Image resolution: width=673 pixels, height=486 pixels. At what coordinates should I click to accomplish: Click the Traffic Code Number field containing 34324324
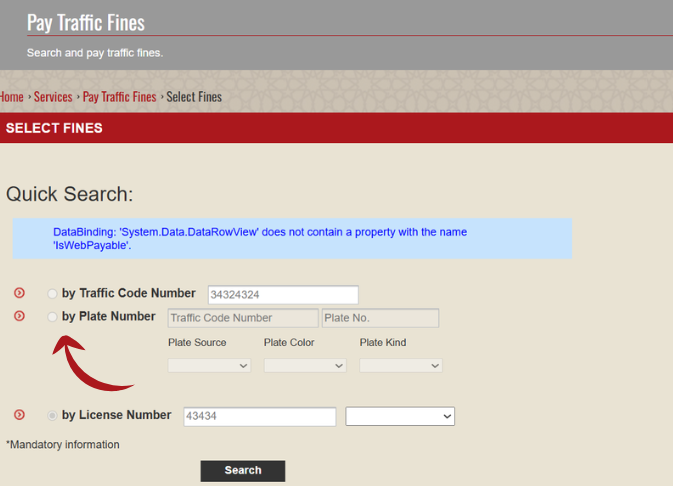tap(283, 295)
